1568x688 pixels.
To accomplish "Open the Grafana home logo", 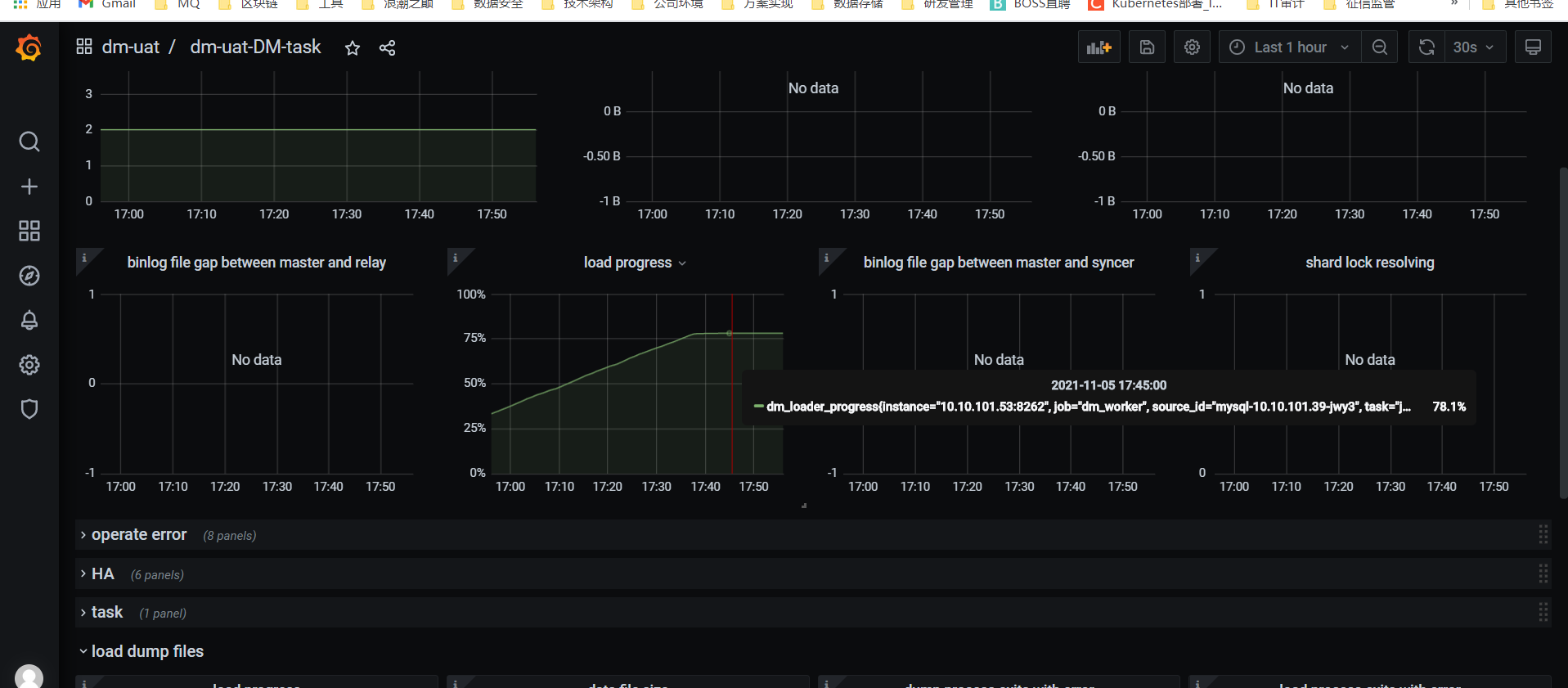I will pos(29,48).
